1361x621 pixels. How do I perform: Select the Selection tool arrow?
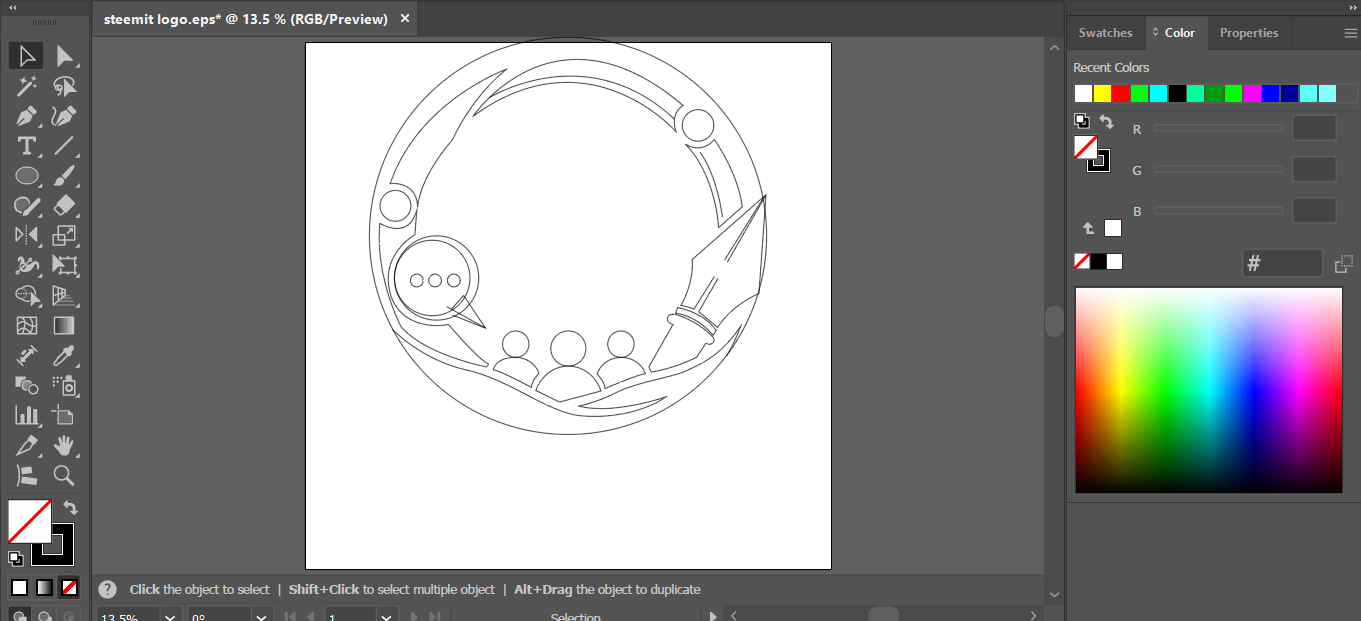(27, 56)
